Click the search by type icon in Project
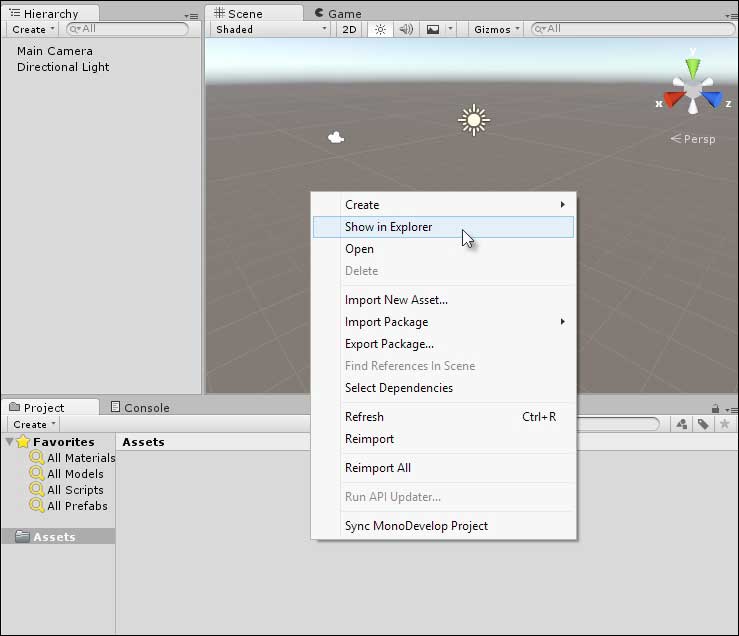Viewport: 739px width, 636px height. [x=682, y=424]
